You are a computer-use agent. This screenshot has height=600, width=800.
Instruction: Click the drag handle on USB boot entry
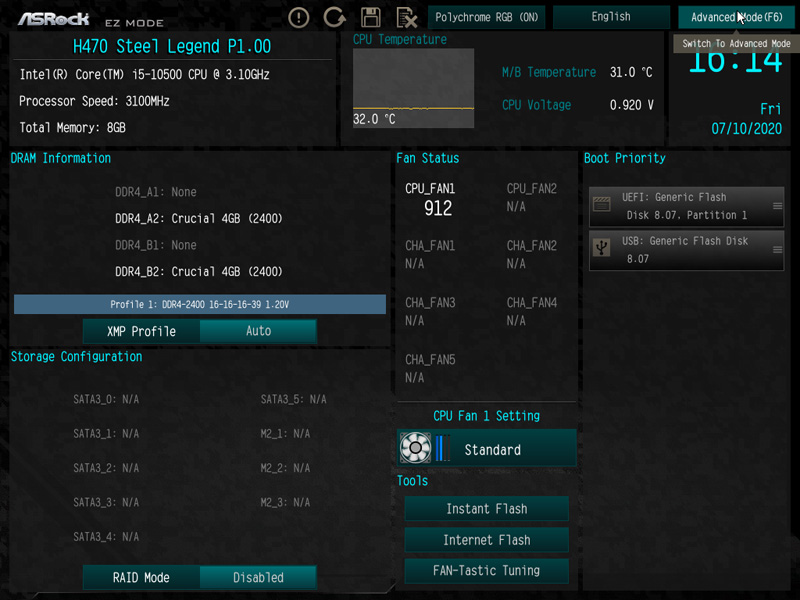[777, 249]
